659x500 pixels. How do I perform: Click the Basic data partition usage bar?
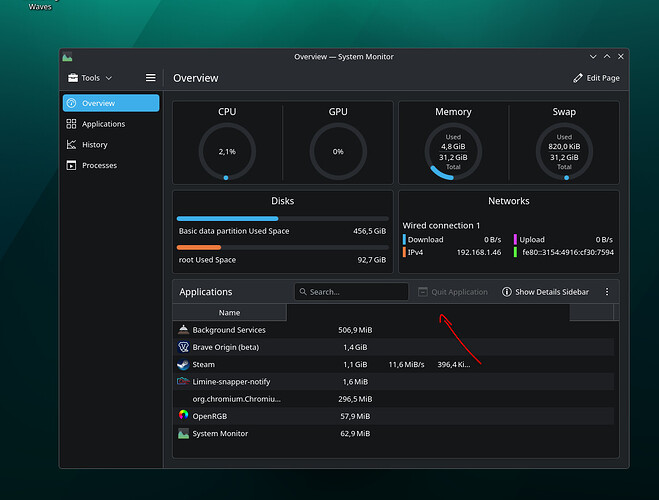[282, 218]
